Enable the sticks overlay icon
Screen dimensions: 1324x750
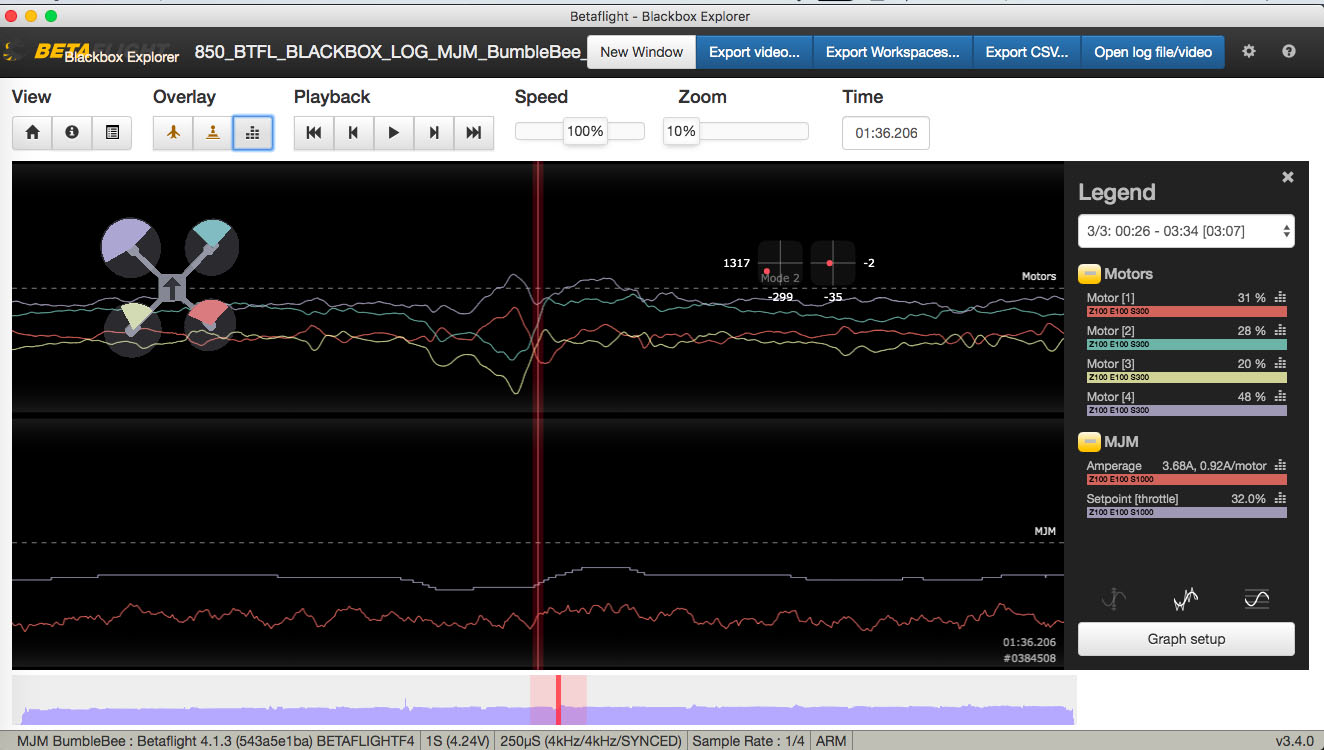click(x=212, y=132)
